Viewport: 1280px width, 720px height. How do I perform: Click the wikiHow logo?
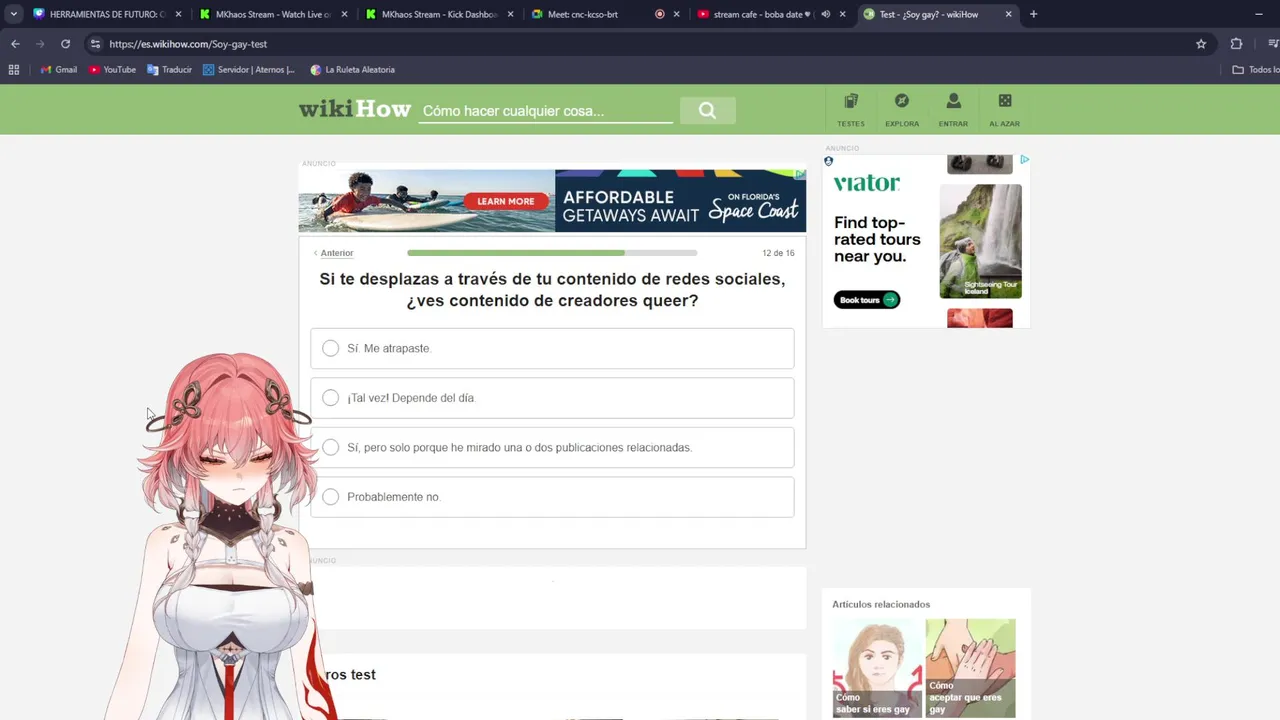coord(355,109)
